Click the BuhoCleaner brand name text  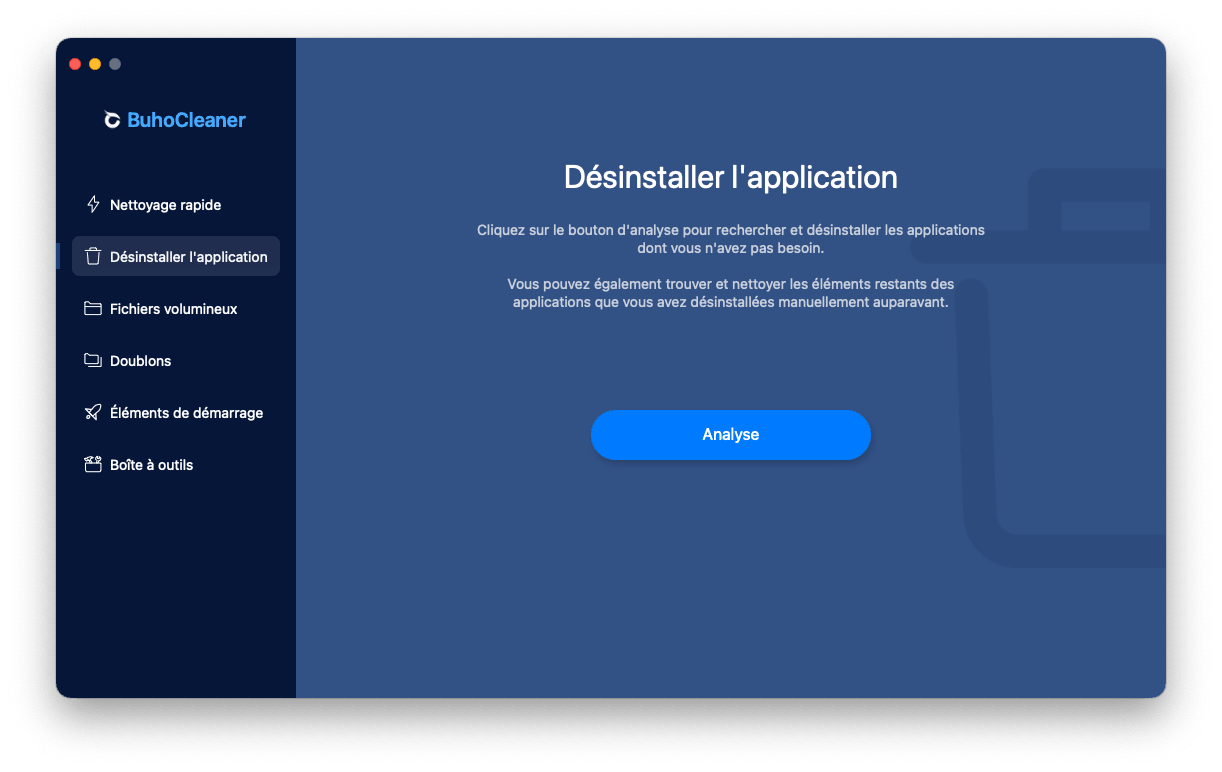coord(187,120)
